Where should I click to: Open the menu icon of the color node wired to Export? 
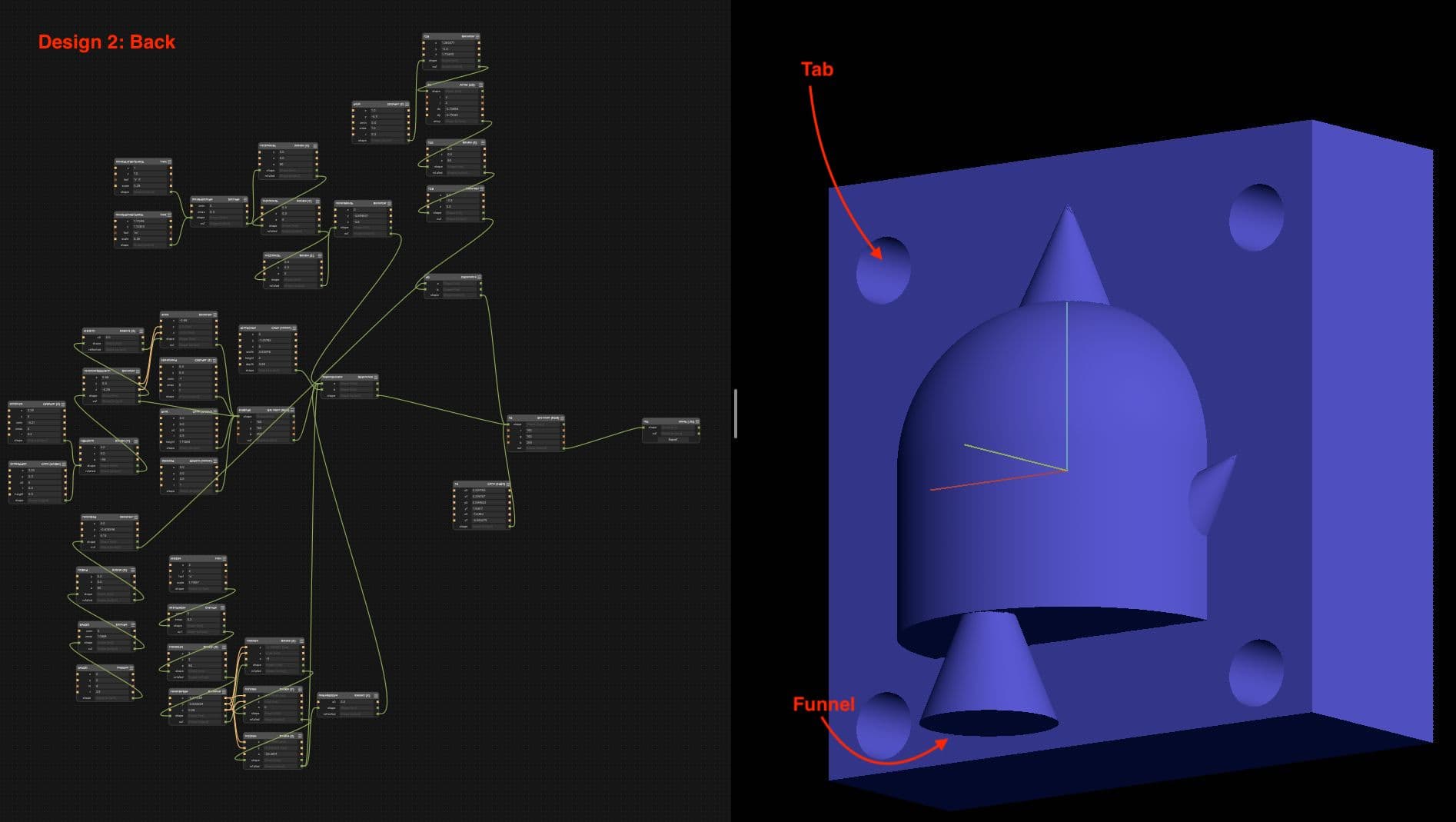click(x=562, y=418)
